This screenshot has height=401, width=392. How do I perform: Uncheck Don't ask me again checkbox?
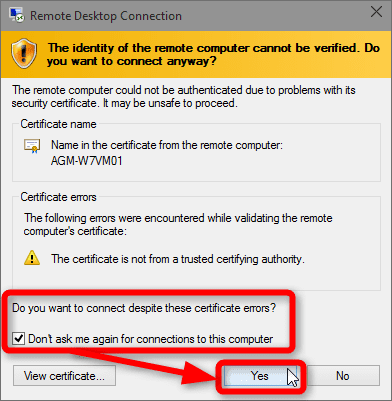[x=18, y=339]
